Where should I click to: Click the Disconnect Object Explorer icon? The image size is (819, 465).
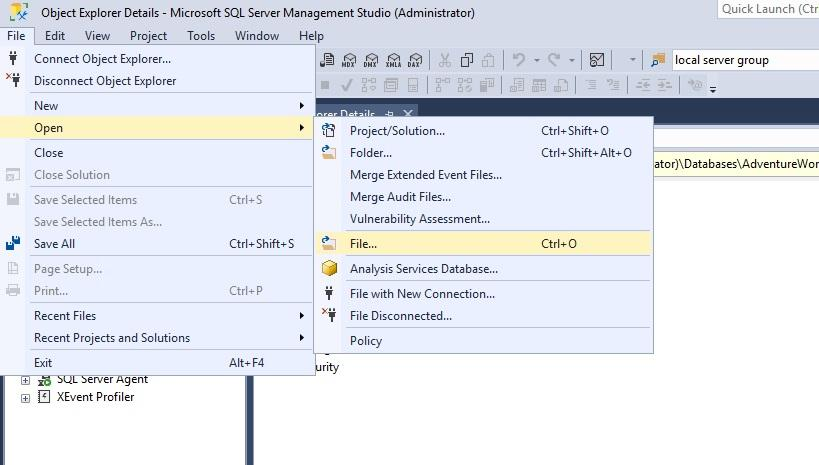[13, 80]
